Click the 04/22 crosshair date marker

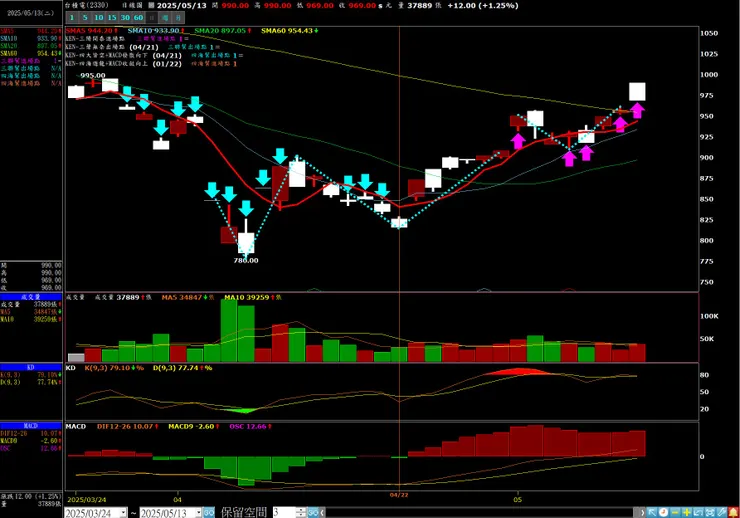[x=399, y=495]
